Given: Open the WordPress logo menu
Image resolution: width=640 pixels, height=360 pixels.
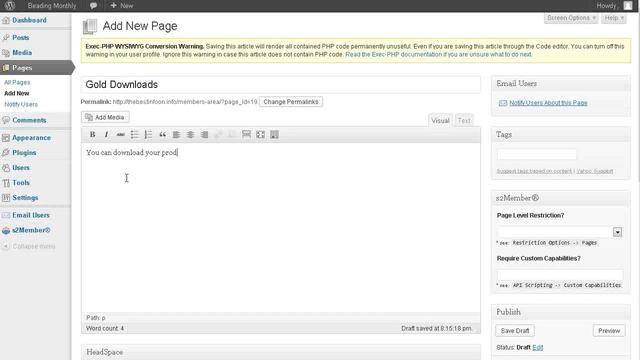Looking at the screenshot, I should click(x=10, y=6).
